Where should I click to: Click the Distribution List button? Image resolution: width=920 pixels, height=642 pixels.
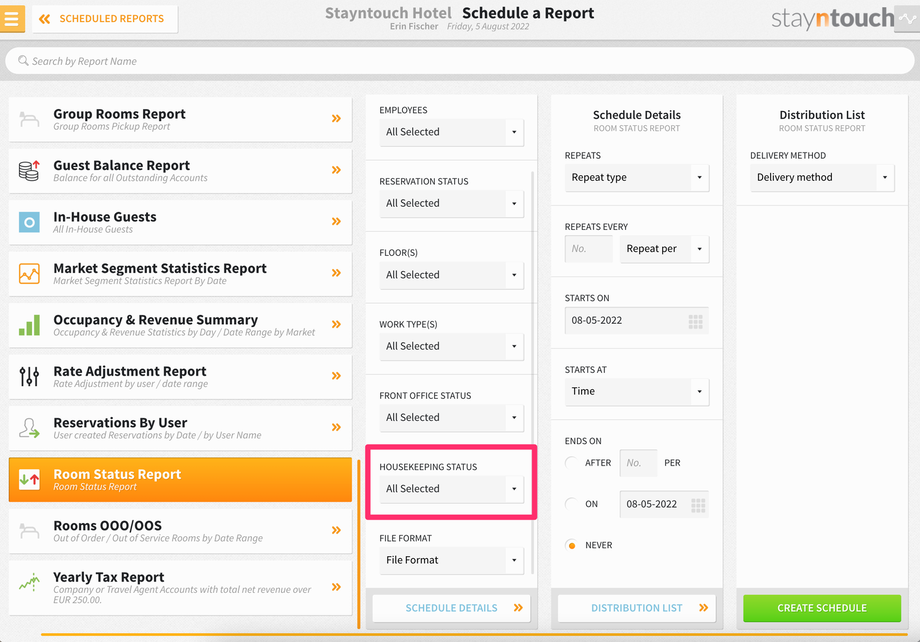(637, 608)
